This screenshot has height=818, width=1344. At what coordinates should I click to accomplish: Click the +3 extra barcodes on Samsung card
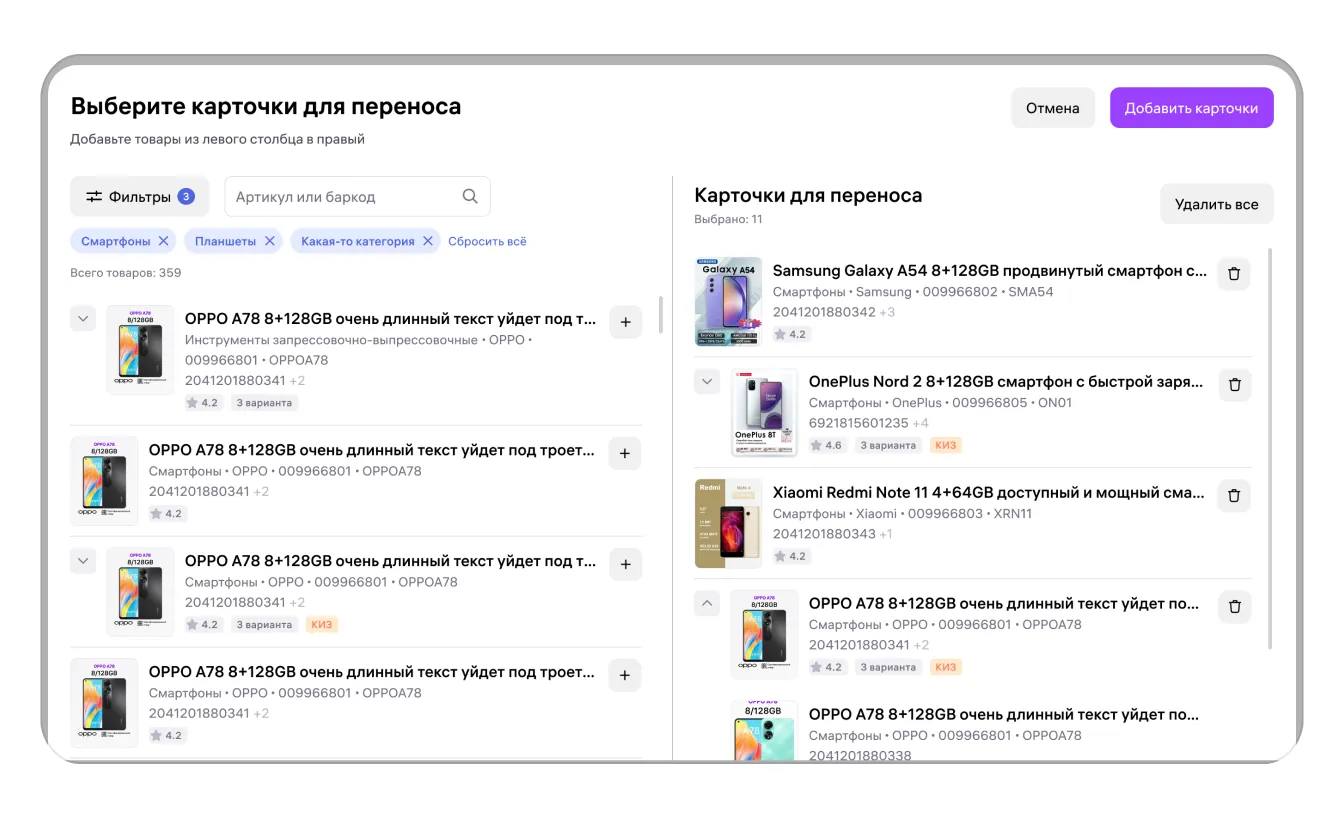point(887,312)
